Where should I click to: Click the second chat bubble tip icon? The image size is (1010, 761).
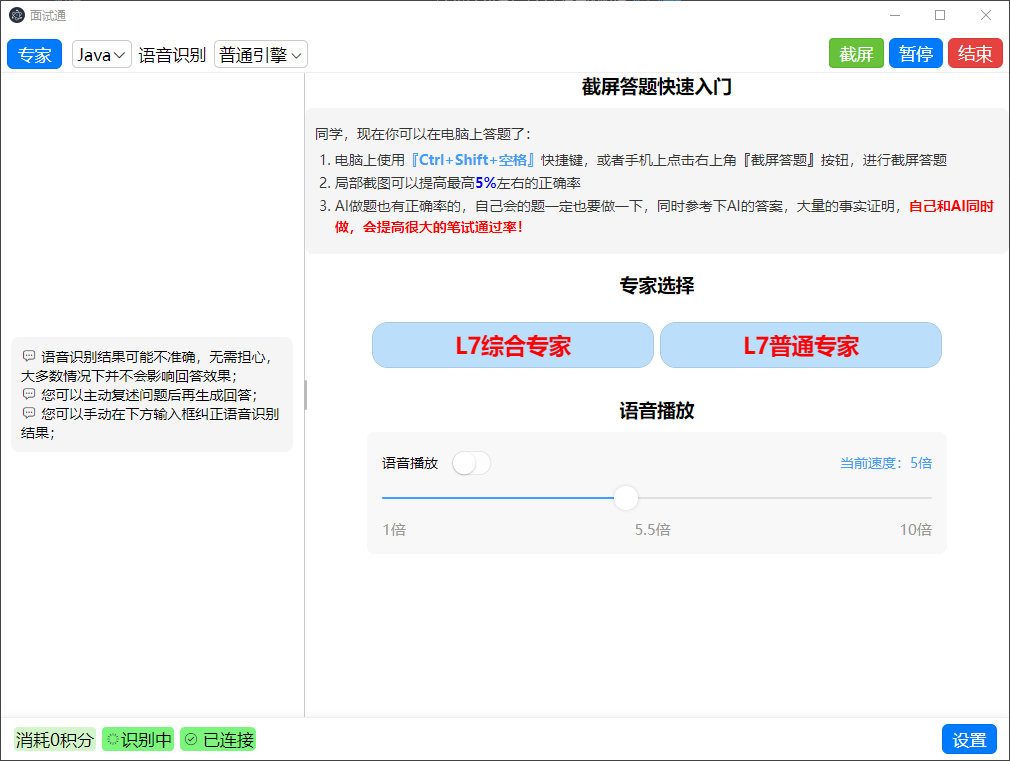pos(29,394)
